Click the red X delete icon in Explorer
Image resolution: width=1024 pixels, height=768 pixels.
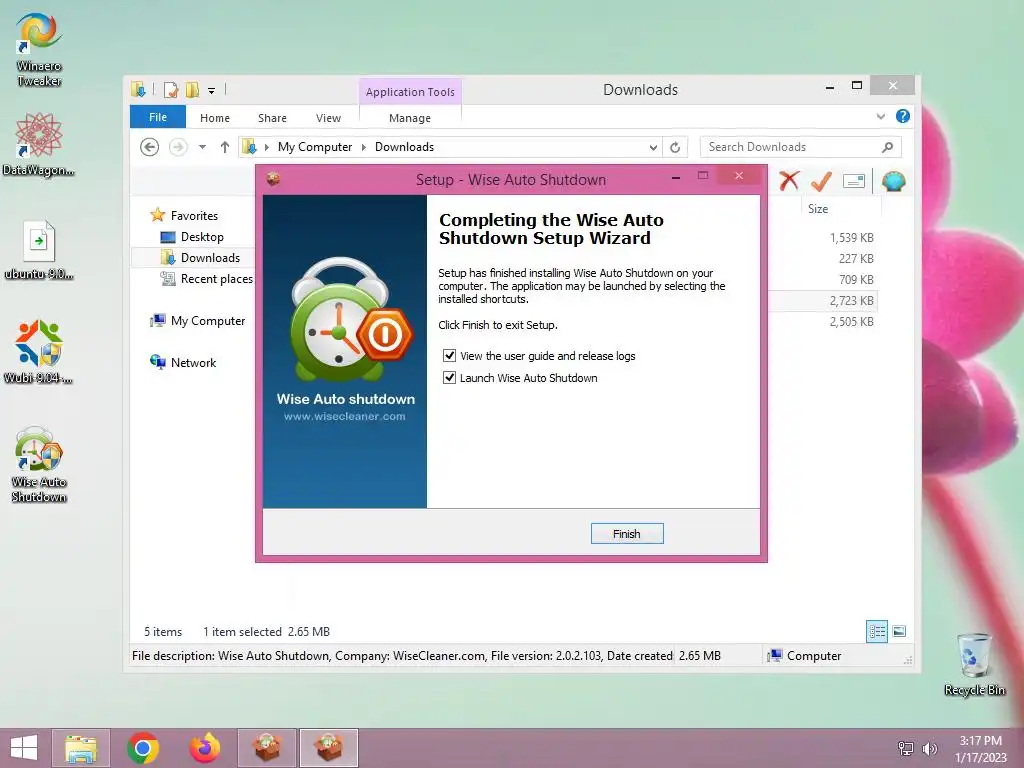(789, 181)
